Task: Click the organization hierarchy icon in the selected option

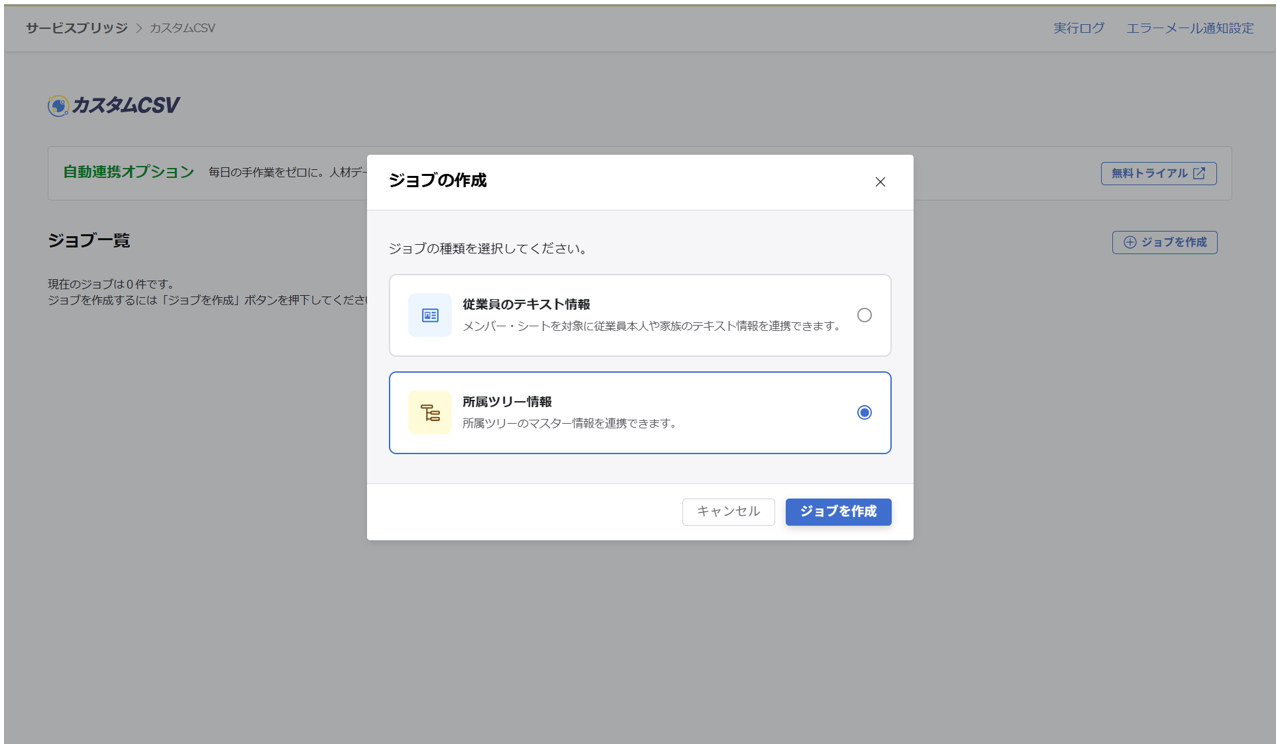Action: [x=429, y=412]
